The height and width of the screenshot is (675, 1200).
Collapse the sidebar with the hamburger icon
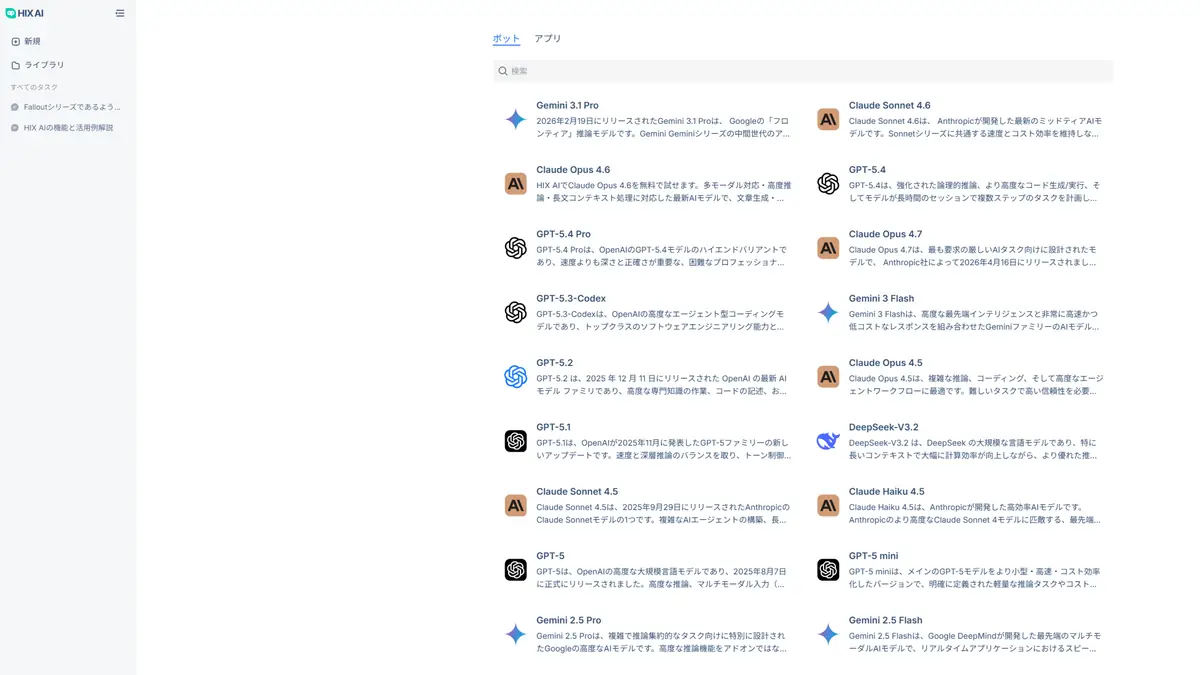119,13
